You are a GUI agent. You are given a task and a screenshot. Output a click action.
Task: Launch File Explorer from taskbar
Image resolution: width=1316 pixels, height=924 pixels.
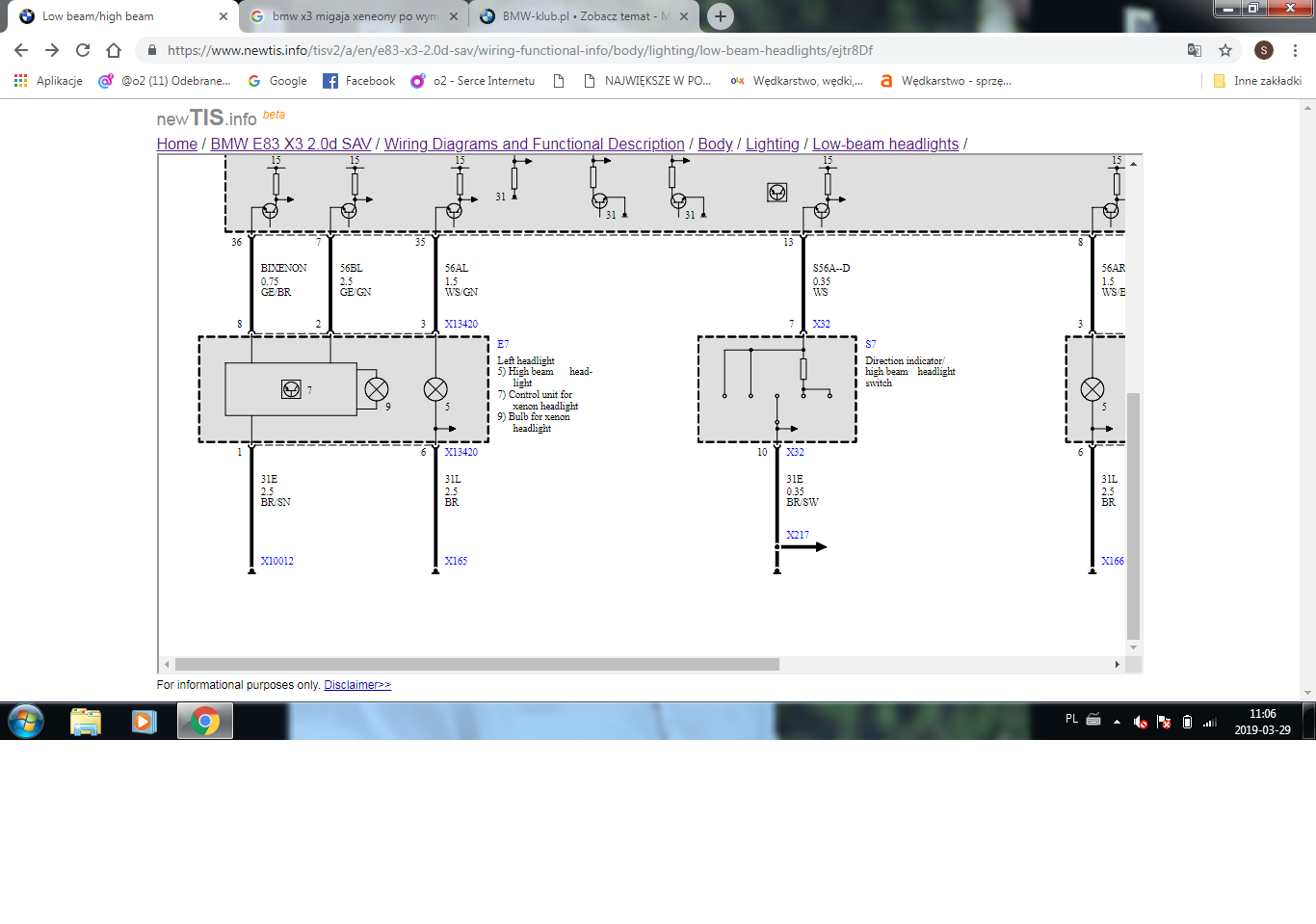(86, 721)
